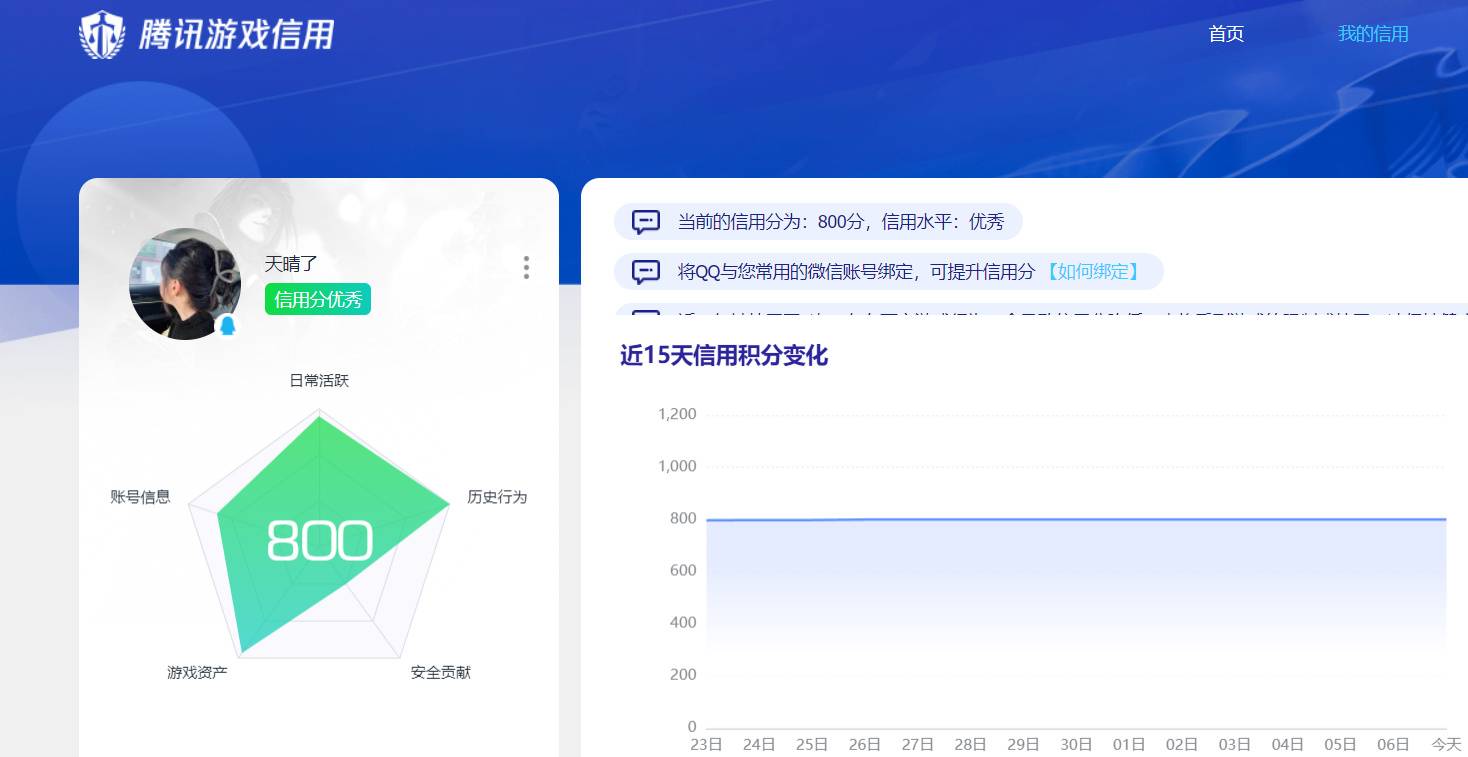Click chat bubble icon beside 将QQ与您常用的微信 message
Viewport: 1468px width, 757px height.
point(646,271)
